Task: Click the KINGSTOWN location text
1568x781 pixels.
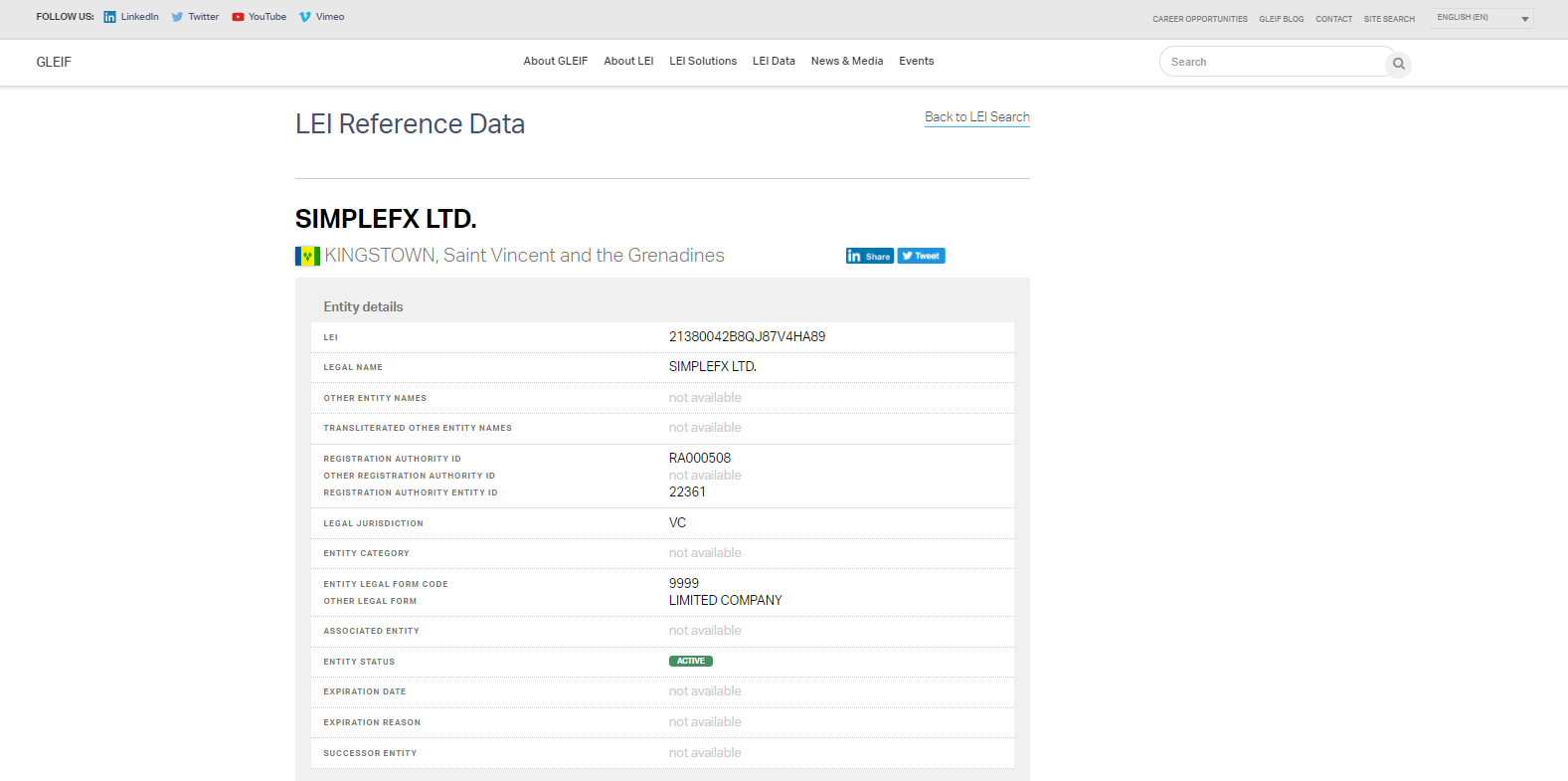Action: [x=524, y=256]
